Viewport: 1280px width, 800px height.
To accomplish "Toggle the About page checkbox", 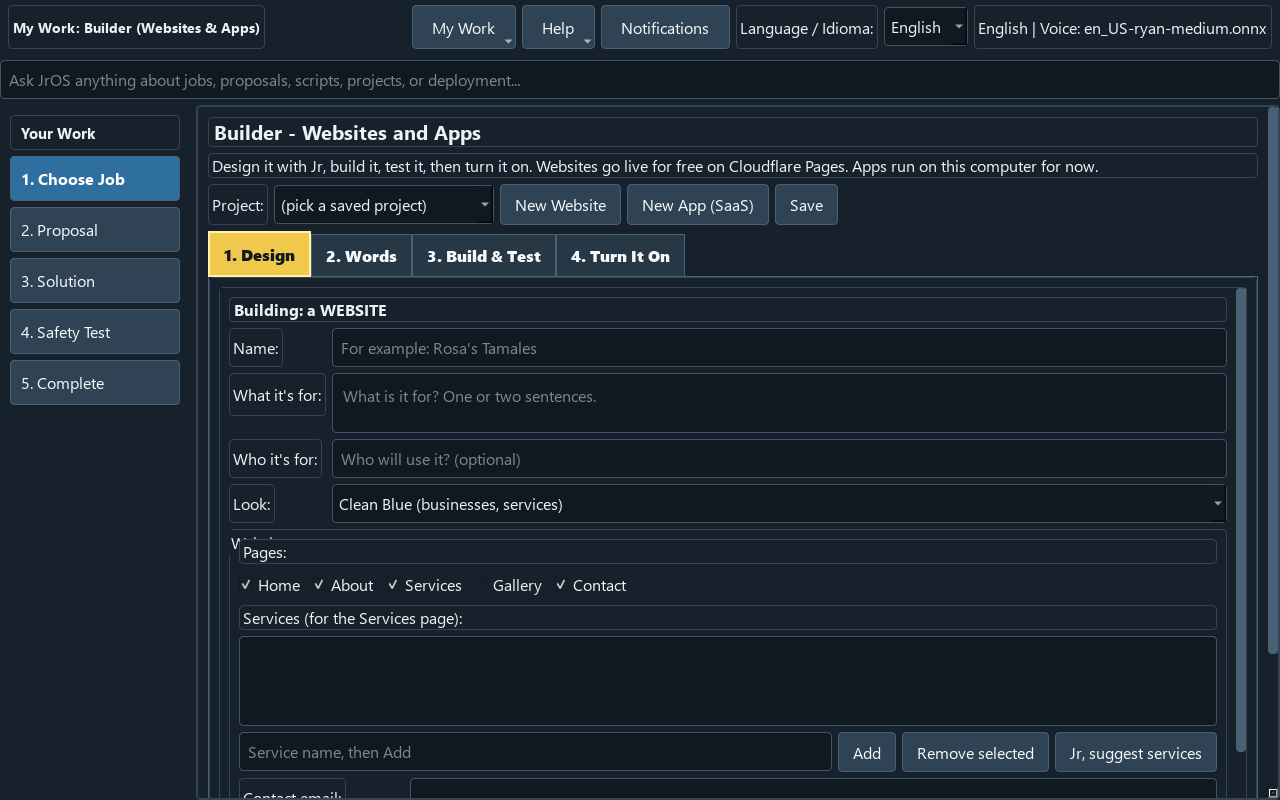I will pos(343,585).
